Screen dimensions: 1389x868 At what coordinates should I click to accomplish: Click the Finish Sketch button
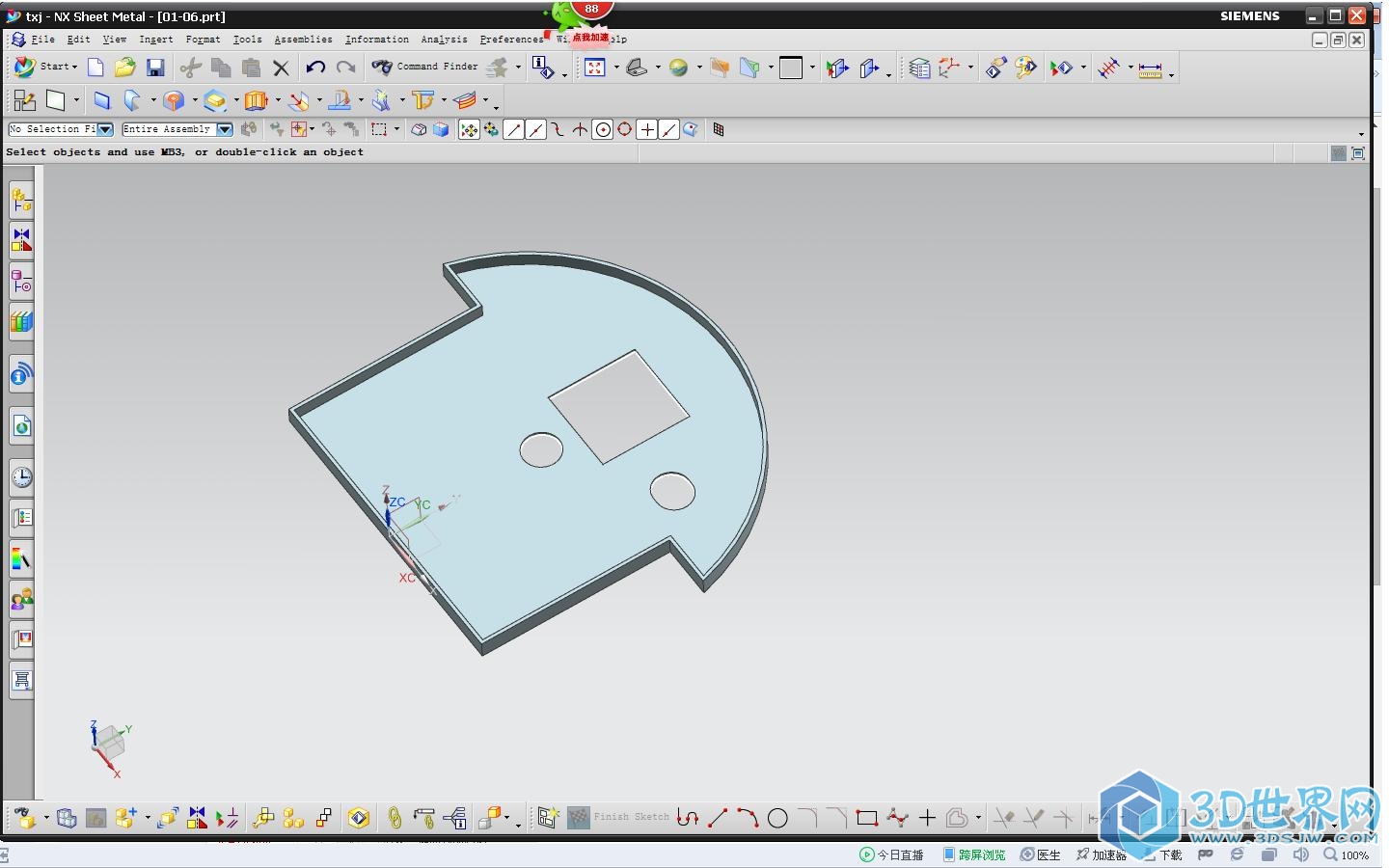(x=618, y=818)
